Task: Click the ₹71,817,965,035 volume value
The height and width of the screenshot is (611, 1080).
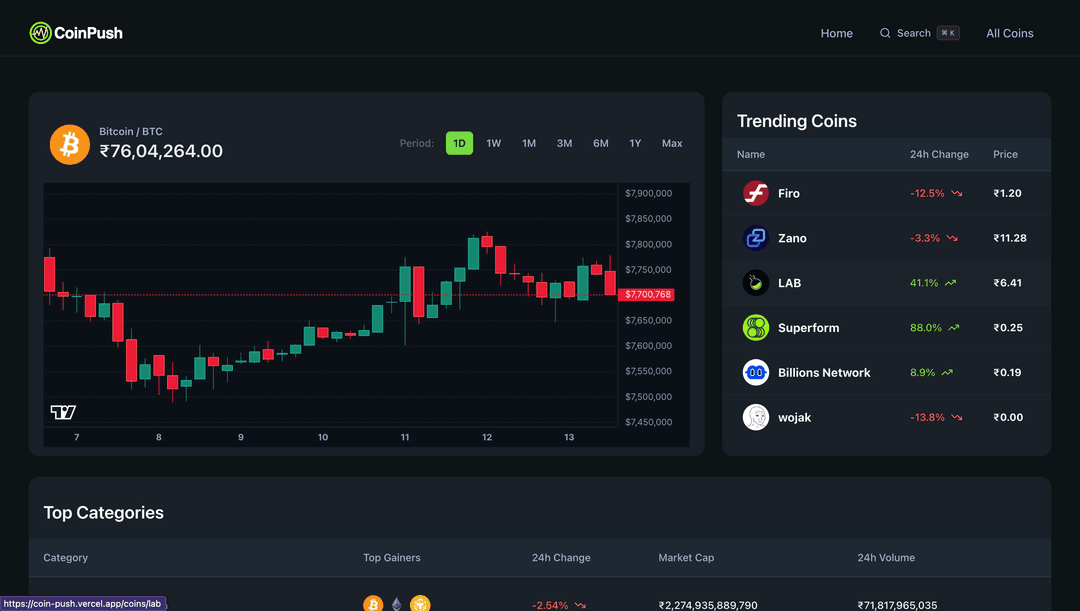Action: coord(897,605)
